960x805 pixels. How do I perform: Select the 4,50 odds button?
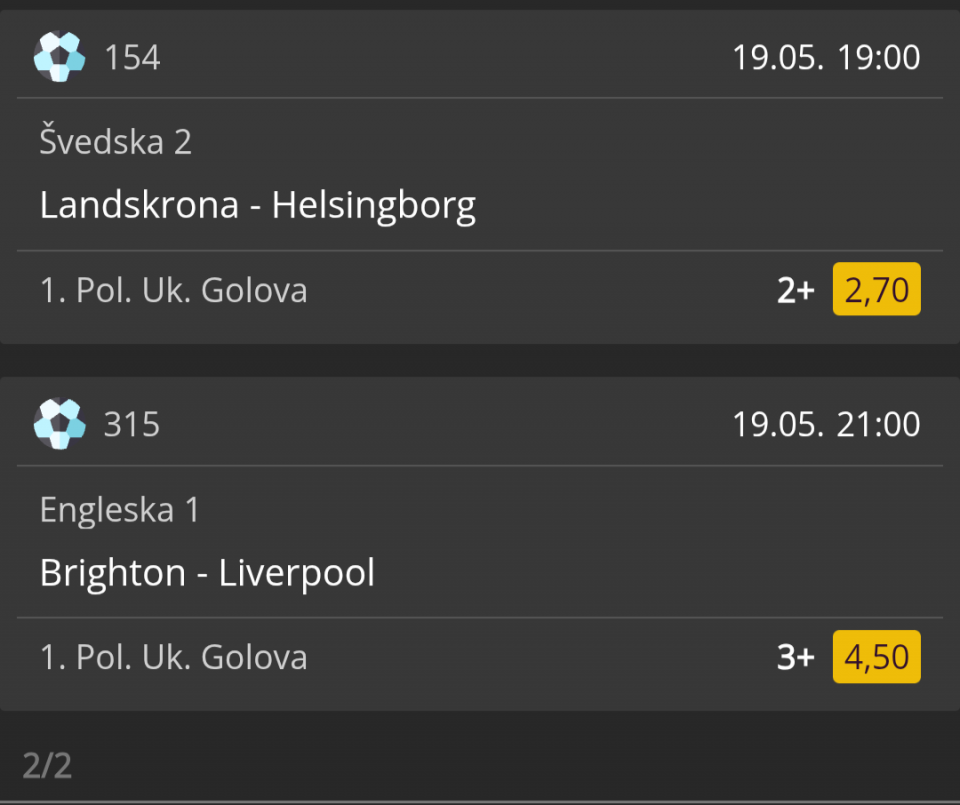click(876, 656)
